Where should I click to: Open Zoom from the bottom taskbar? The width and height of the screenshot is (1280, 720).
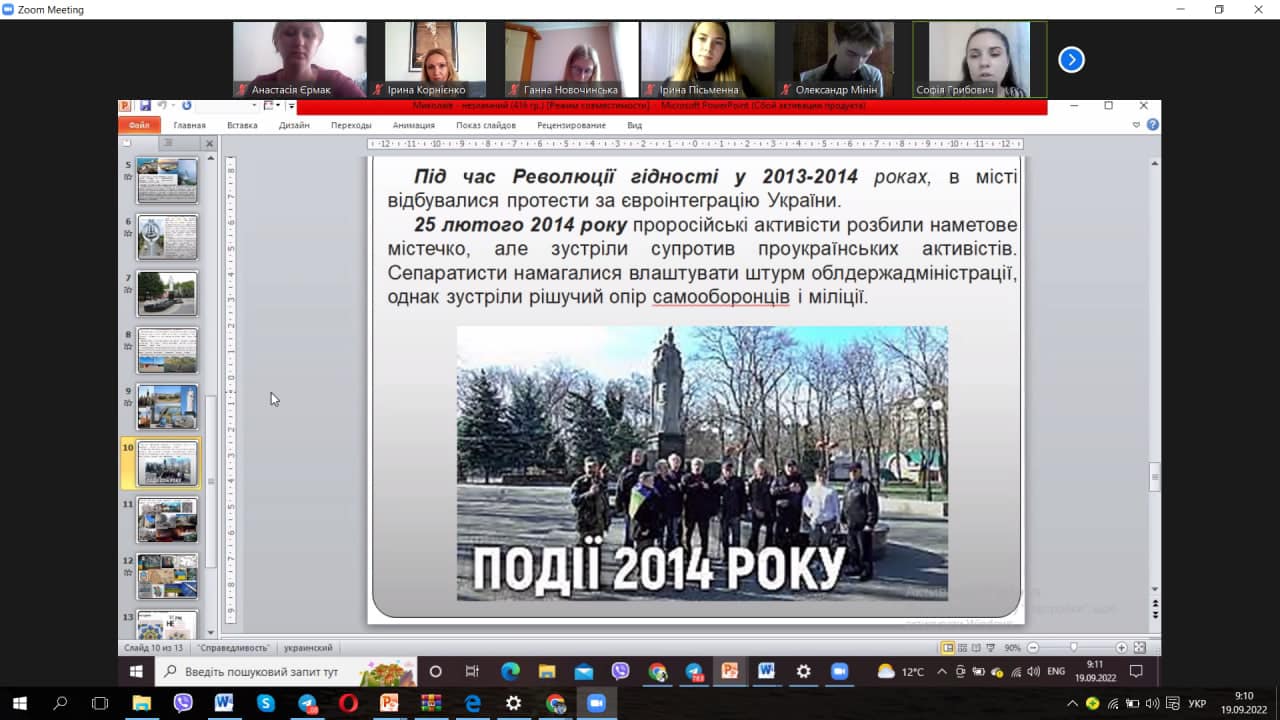click(597, 703)
